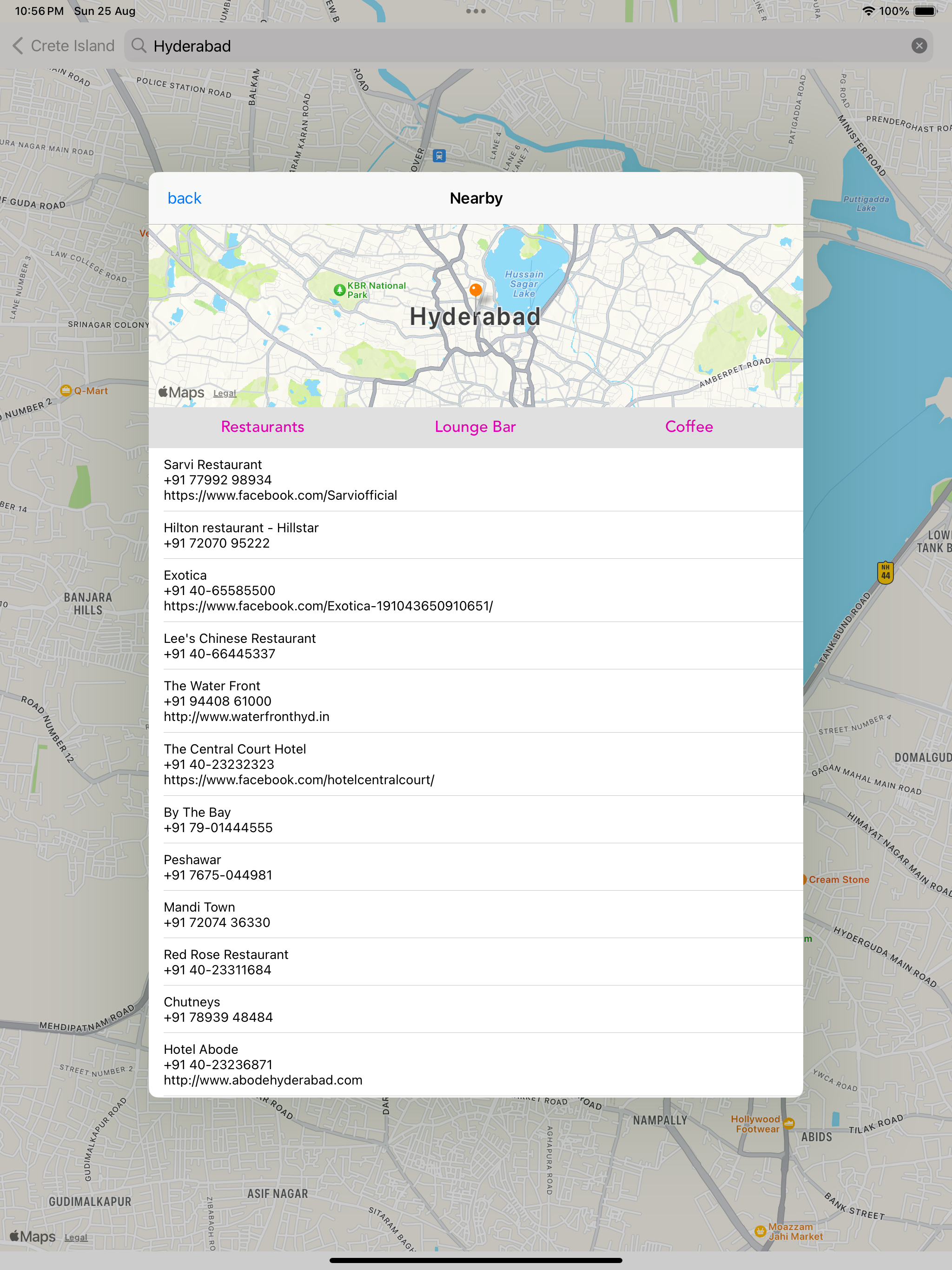Open abodehyderabad.com website link

point(263,1080)
